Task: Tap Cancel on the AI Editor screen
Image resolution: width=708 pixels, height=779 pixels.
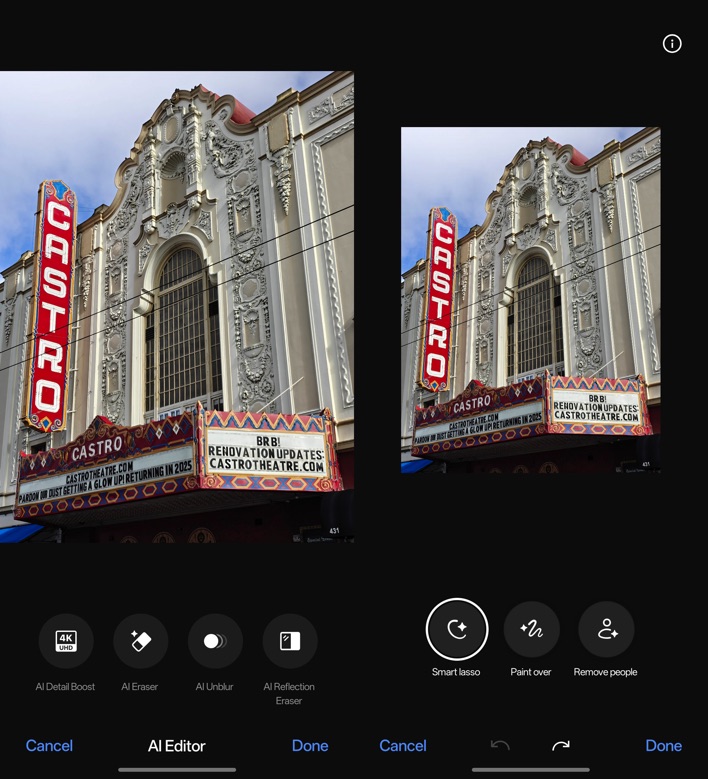Action: (49, 745)
